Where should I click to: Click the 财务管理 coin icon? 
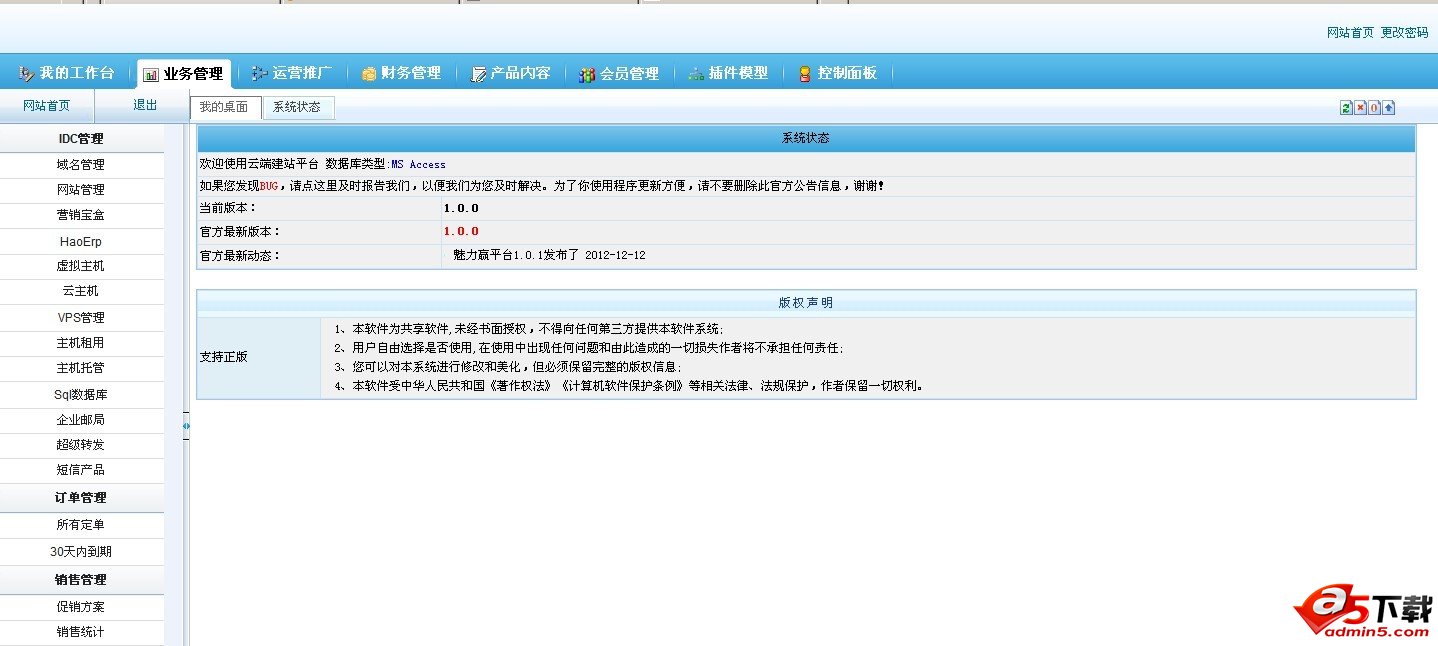(x=369, y=74)
